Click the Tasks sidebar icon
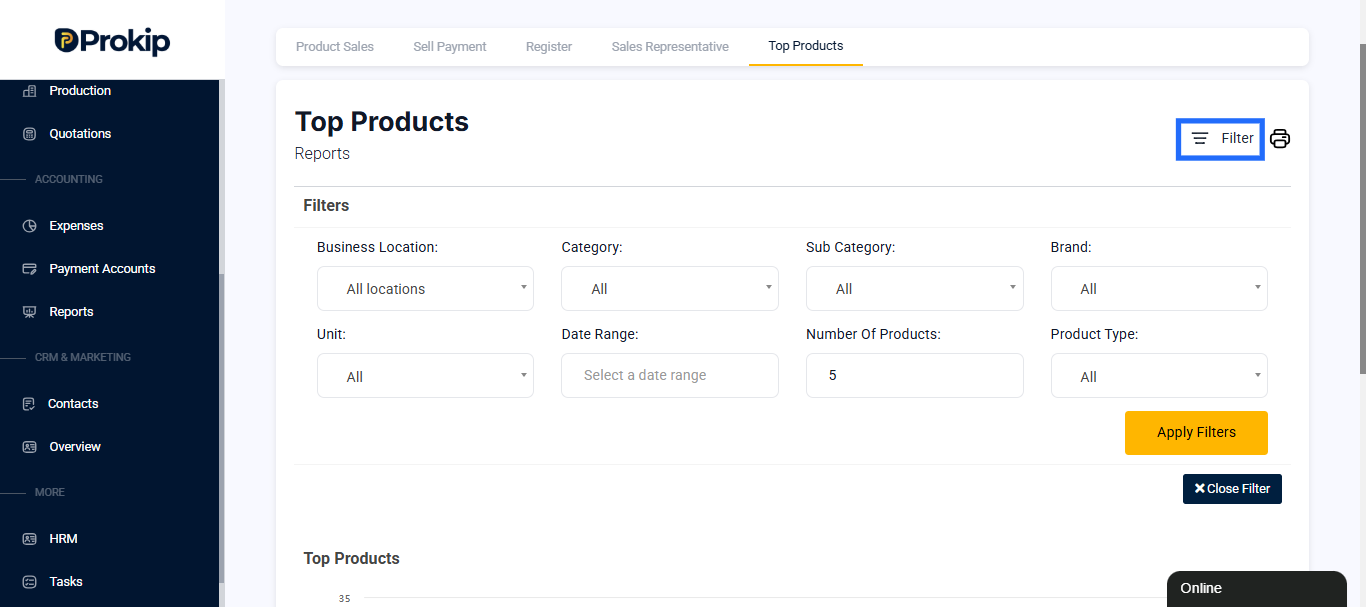 pos(29,582)
